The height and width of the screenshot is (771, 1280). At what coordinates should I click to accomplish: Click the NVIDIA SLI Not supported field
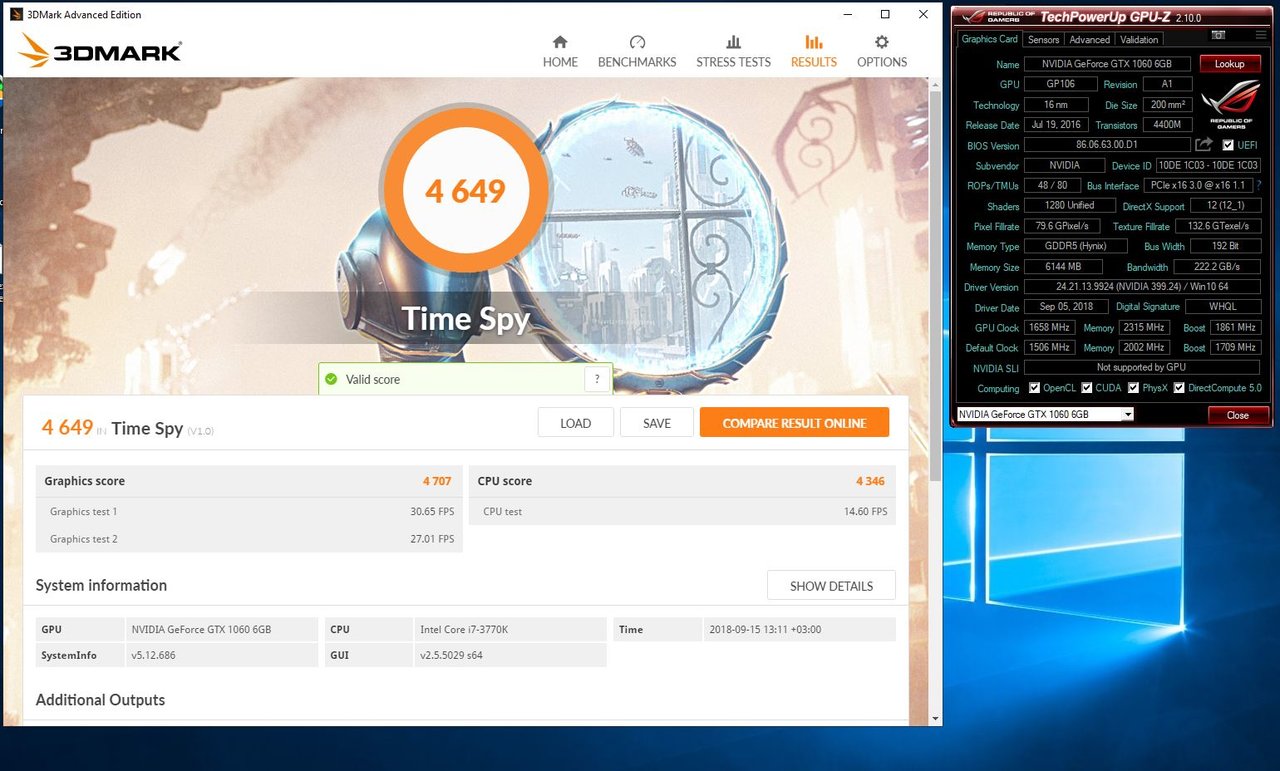[x=1142, y=367]
